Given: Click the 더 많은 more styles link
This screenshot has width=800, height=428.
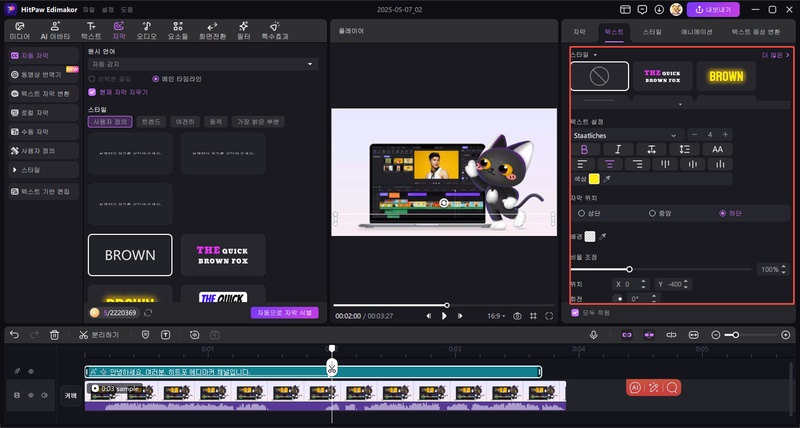Looking at the screenshot, I should (x=776, y=55).
